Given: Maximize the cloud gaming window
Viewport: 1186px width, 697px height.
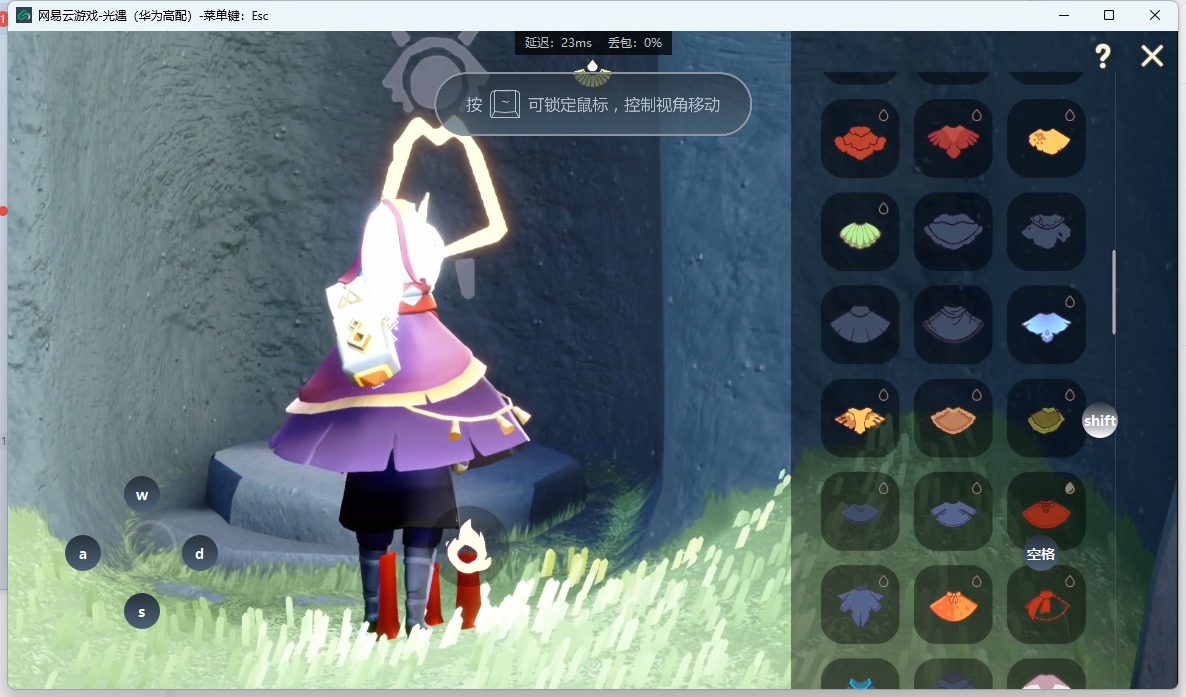Looking at the screenshot, I should point(1109,15).
